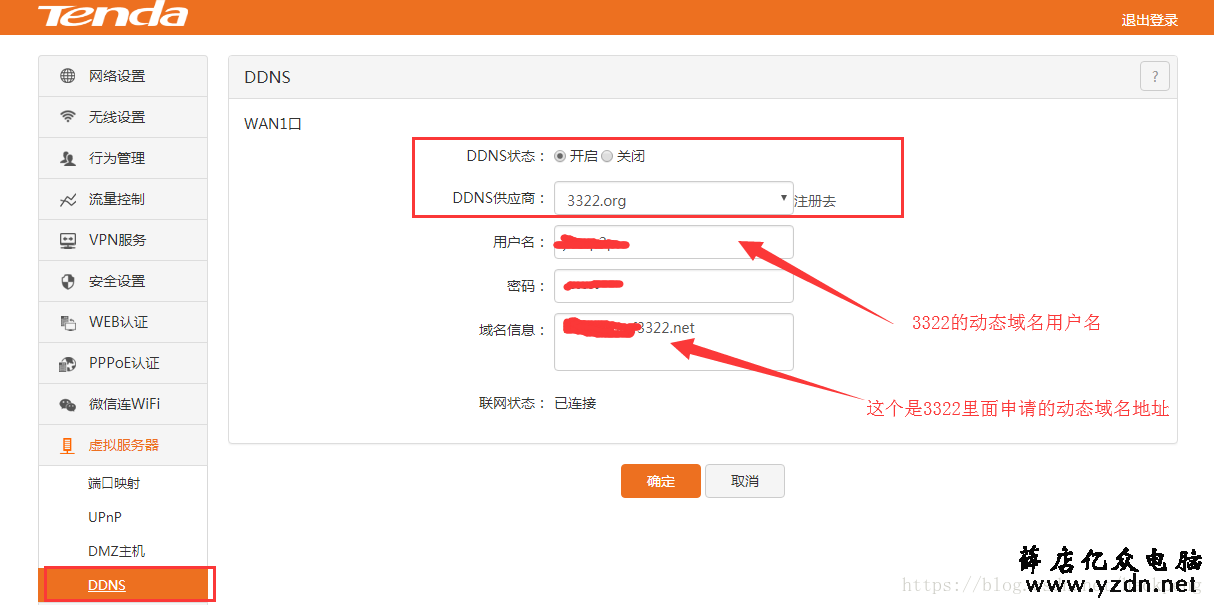Screen dimensions: 1214x605
Task: Select the PPPoE认证 sidebar icon
Action: pos(68,363)
